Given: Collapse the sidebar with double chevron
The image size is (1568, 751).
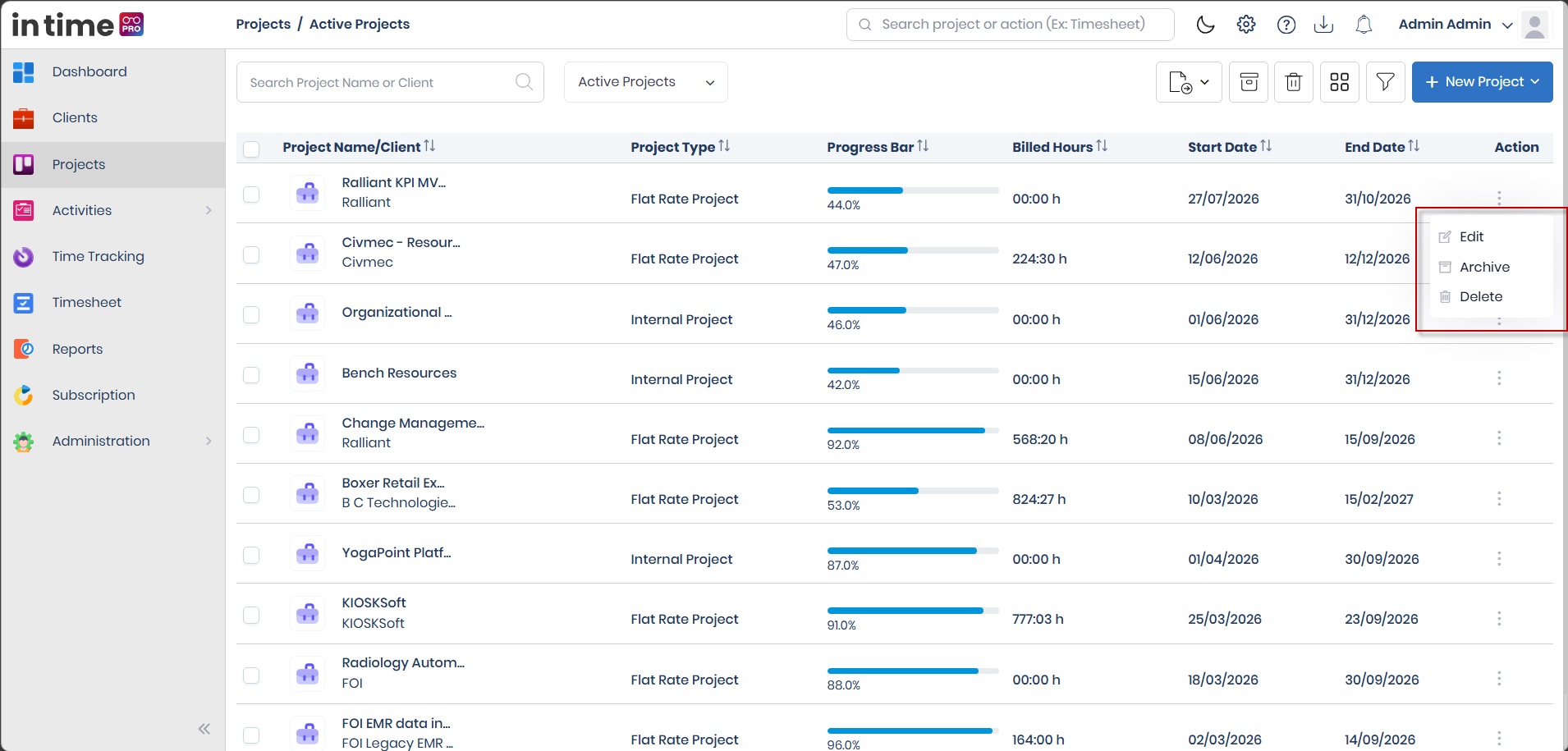Looking at the screenshot, I should 204,729.
